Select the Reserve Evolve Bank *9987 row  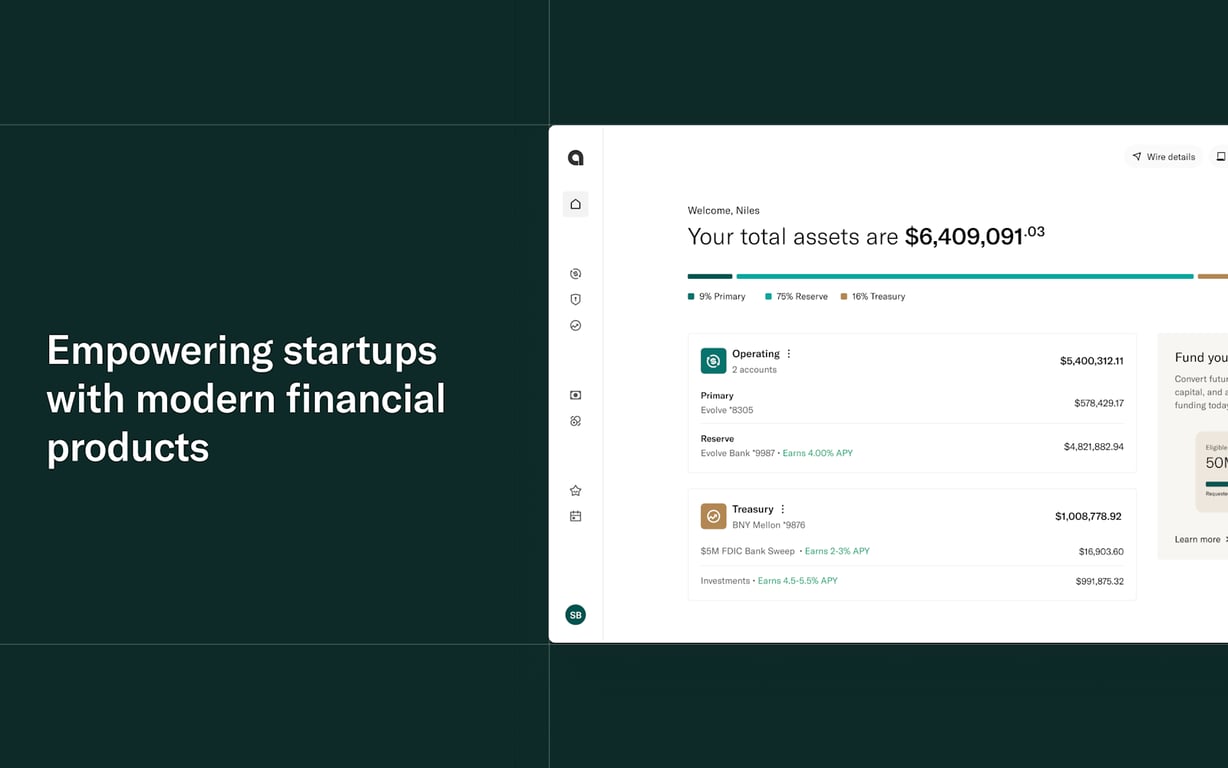tap(911, 446)
